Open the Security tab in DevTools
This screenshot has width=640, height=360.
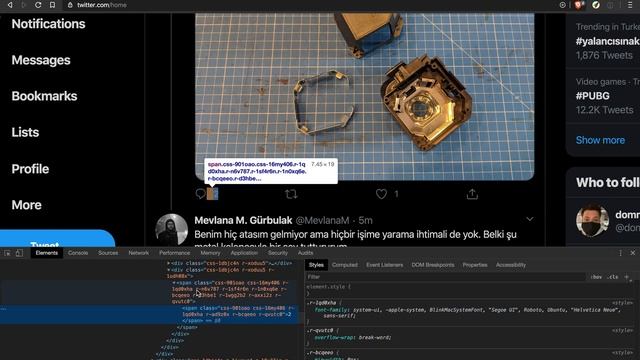(278, 253)
